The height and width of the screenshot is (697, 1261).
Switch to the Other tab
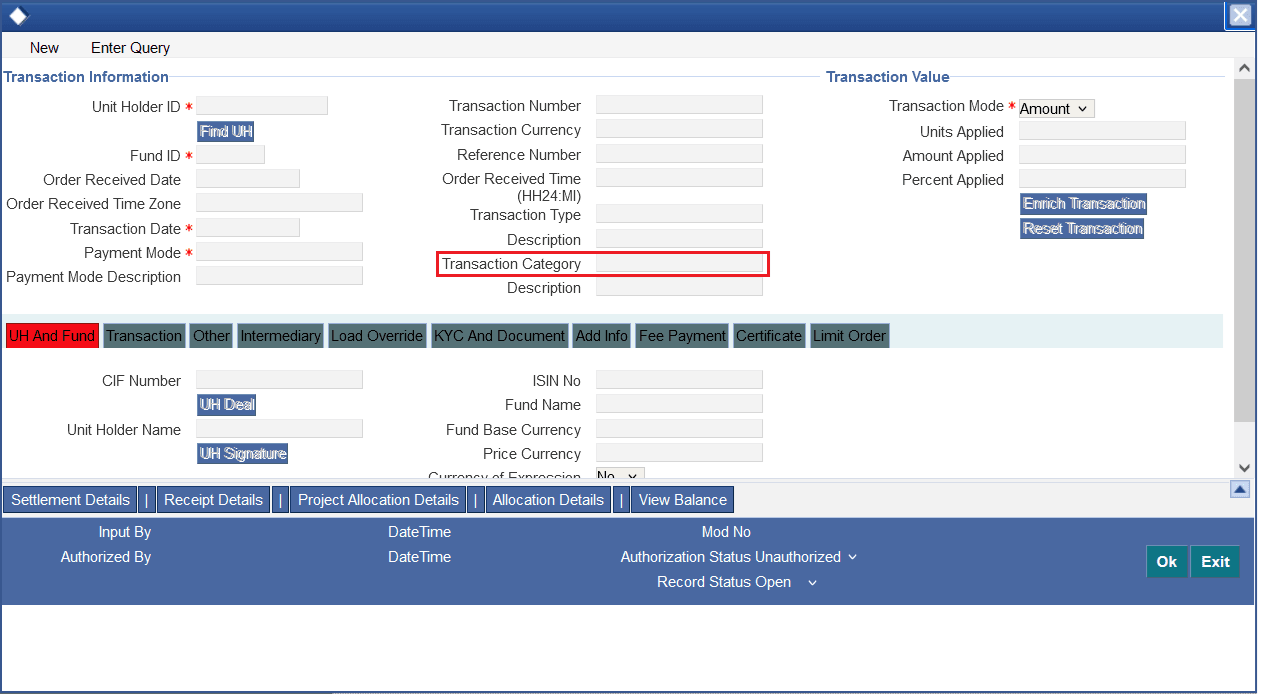pyautogui.click(x=211, y=336)
